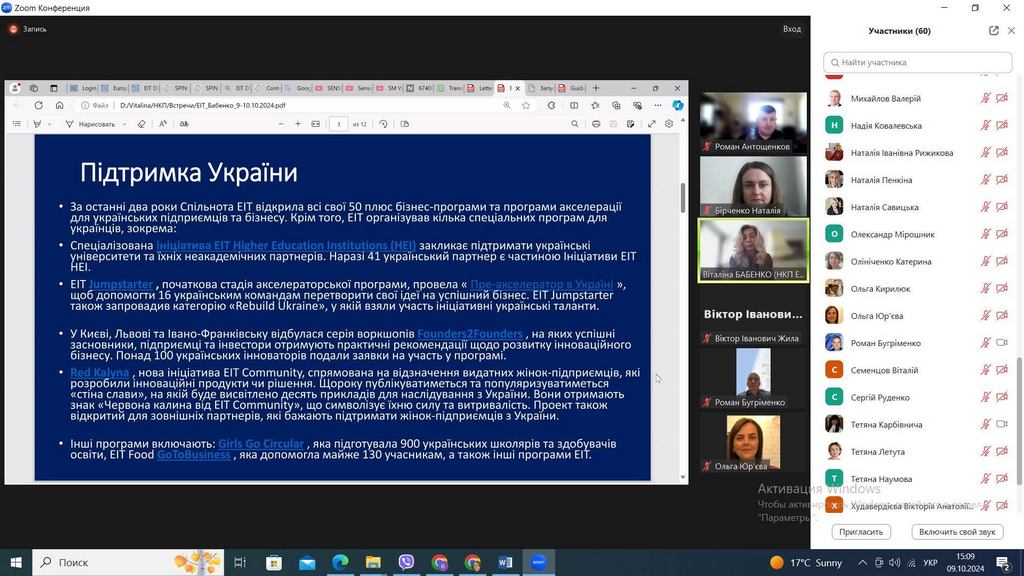Screen dimensions: 1024x576
Task: Click the Включить свой звук button
Action: point(957,532)
